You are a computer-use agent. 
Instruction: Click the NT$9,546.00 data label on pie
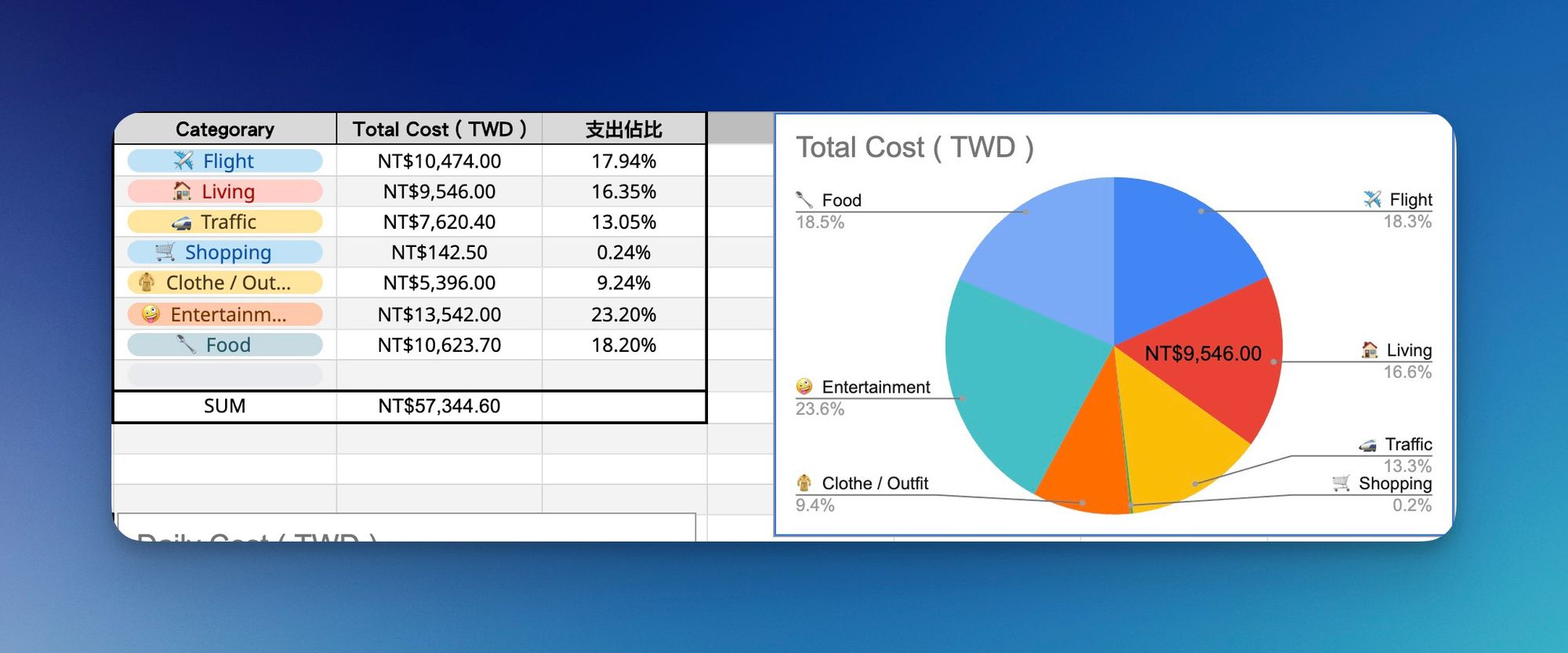1203,354
